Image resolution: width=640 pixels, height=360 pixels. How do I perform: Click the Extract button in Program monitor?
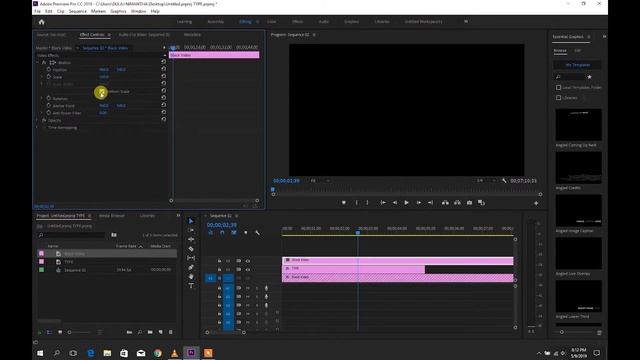point(457,202)
